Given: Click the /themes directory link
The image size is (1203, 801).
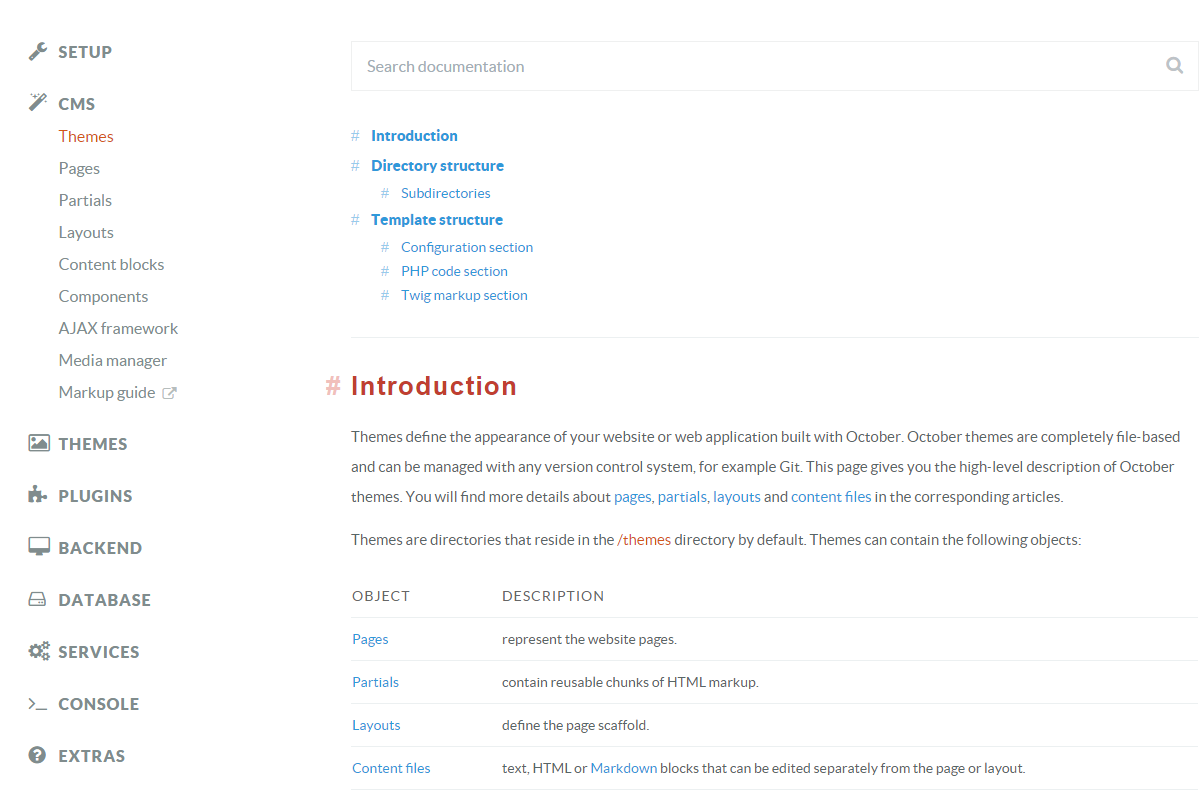Looking at the screenshot, I should click(645, 539).
